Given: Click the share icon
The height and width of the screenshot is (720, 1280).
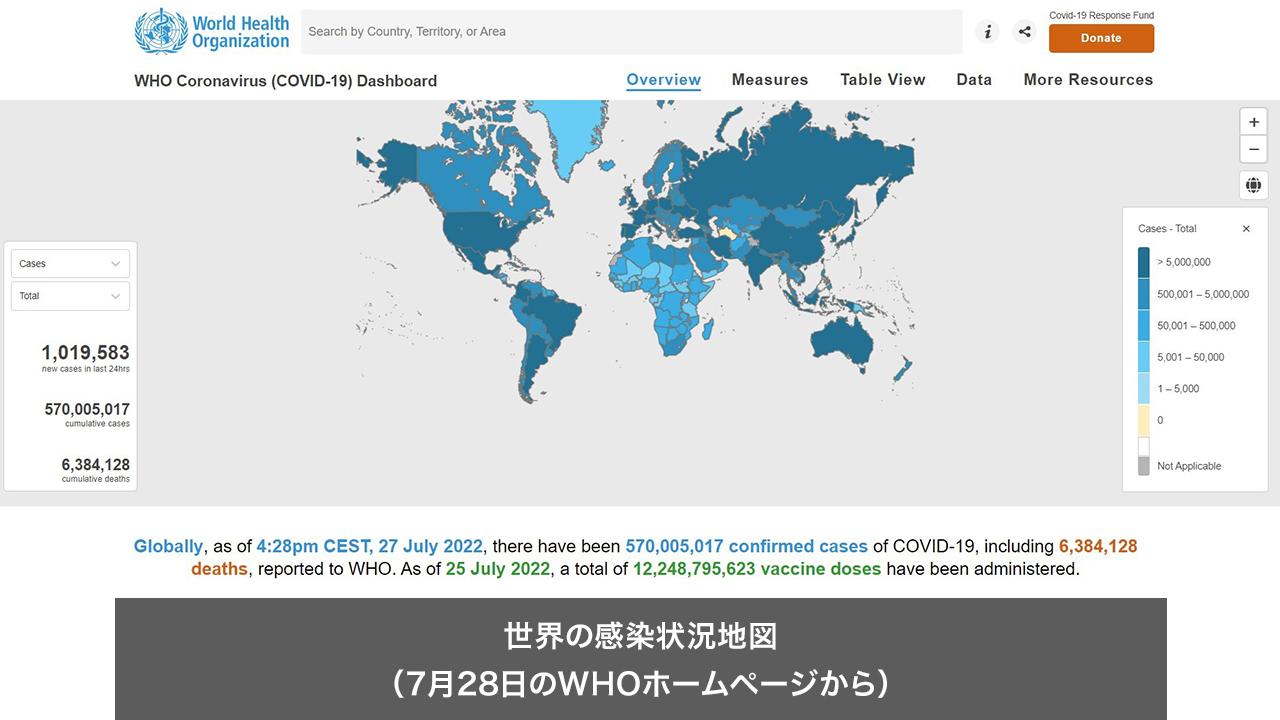Looking at the screenshot, I should pyautogui.click(x=1024, y=31).
